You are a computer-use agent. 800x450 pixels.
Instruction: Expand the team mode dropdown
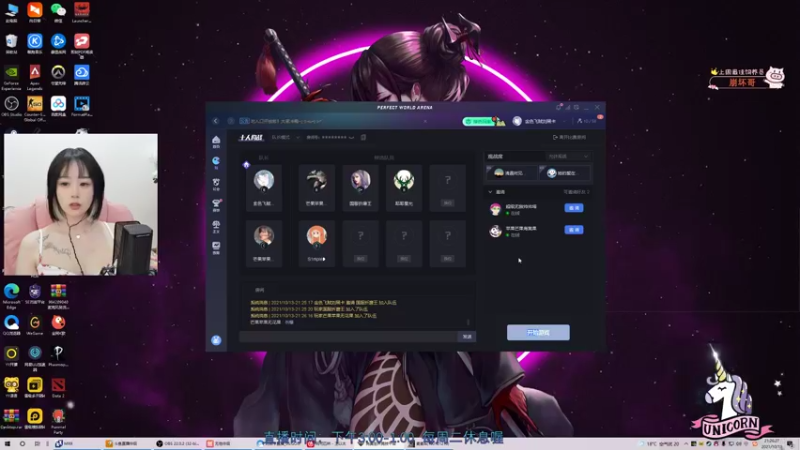285,137
